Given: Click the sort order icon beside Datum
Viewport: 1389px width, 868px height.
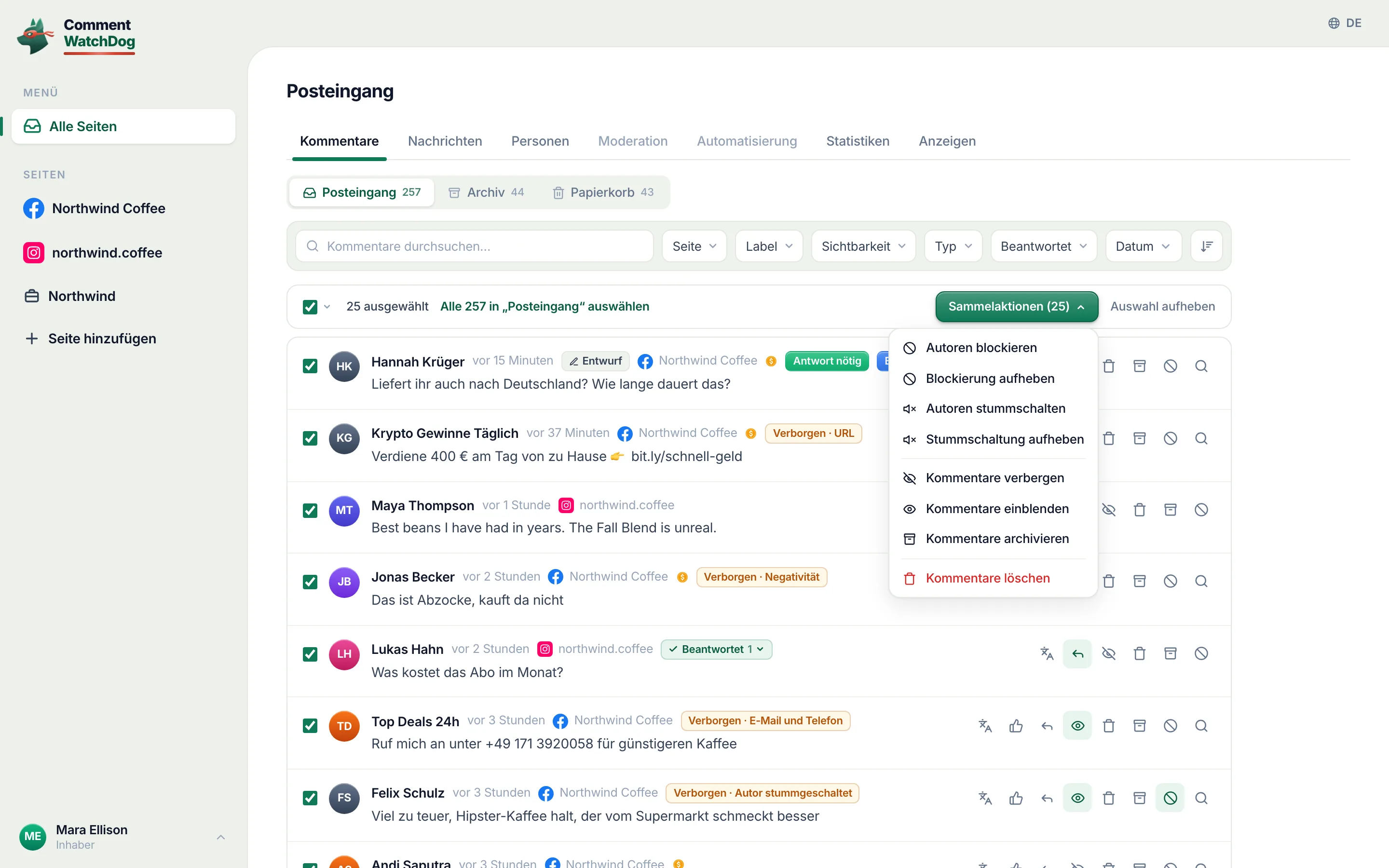Looking at the screenshot, I should point(1206,246).
